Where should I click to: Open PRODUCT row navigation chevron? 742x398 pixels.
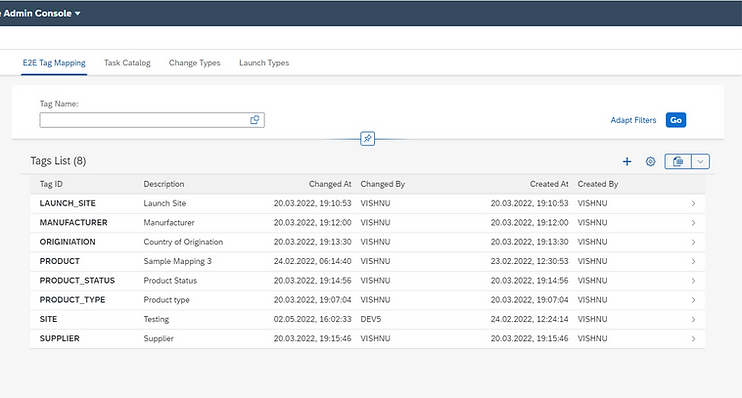[x=693, y=262]
